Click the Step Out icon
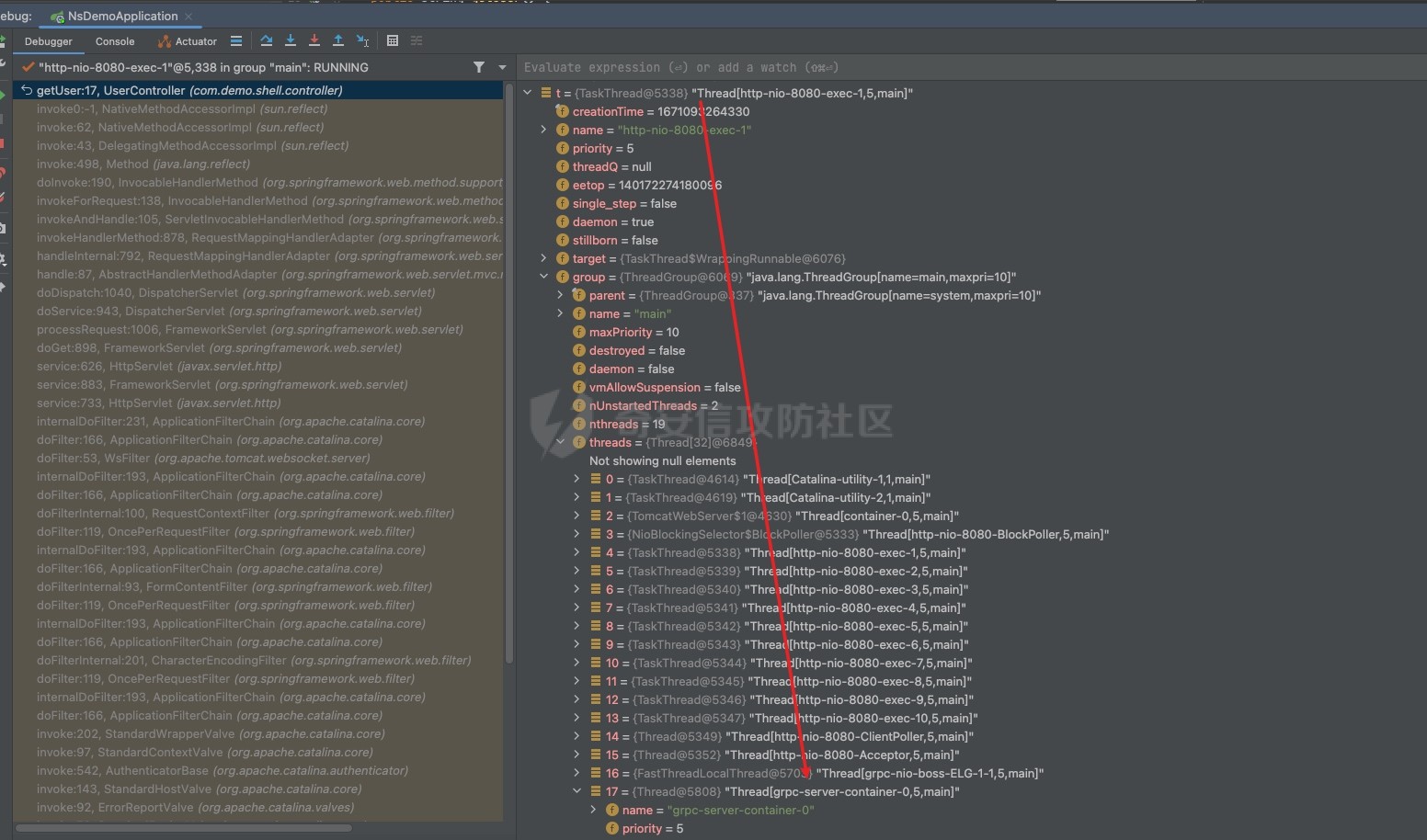 pyautogui.click(x=337, y=40)
